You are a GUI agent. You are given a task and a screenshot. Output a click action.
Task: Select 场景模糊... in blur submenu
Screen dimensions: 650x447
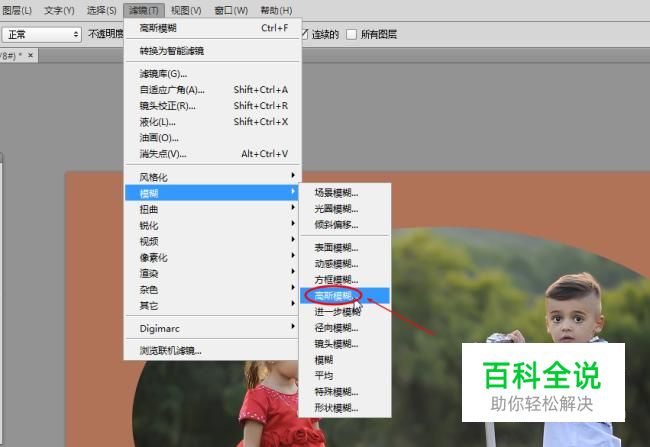click(x=344, y=192)
